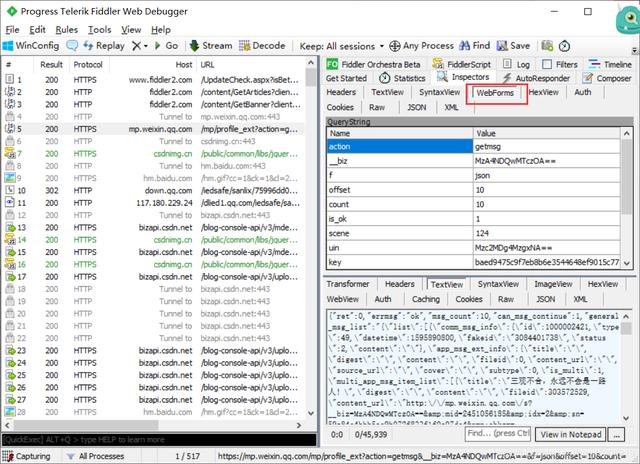Open the Filters tab
Image resolution: width=640 pixels, height=464 pixels.
coord(560,64)
